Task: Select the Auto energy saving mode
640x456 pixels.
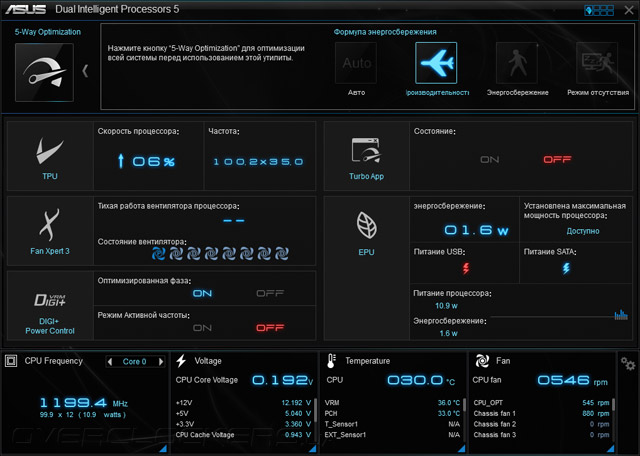Action: point(356,63)
